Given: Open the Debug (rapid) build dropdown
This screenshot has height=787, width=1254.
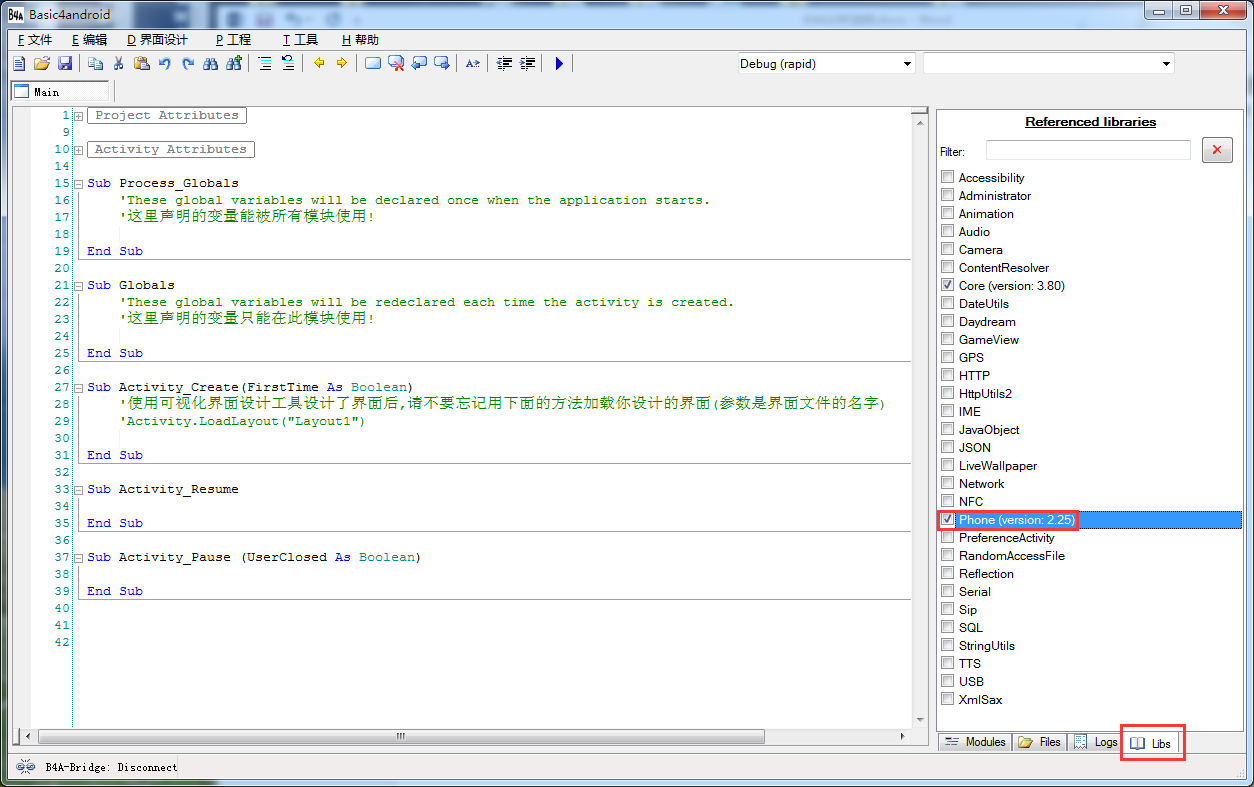Looking at the screenshot, I should click(826, 64).
